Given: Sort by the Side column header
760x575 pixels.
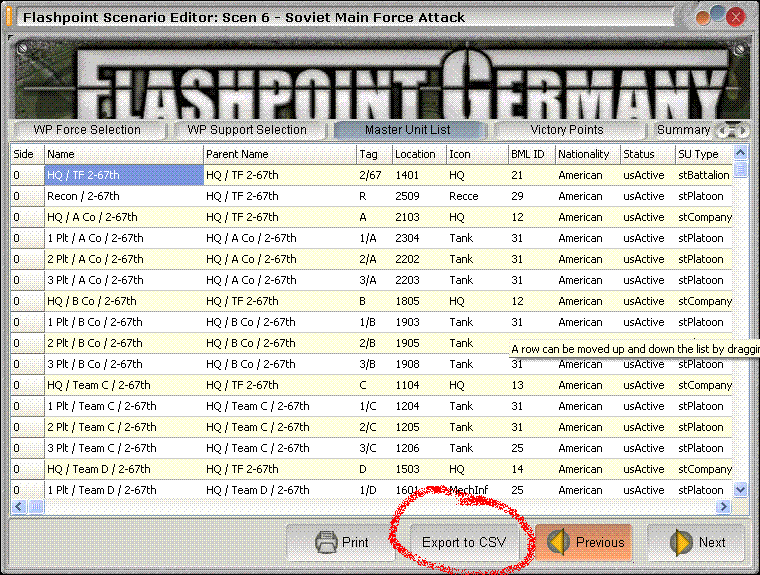Looking at the screenshot, I should coord(27,154).
